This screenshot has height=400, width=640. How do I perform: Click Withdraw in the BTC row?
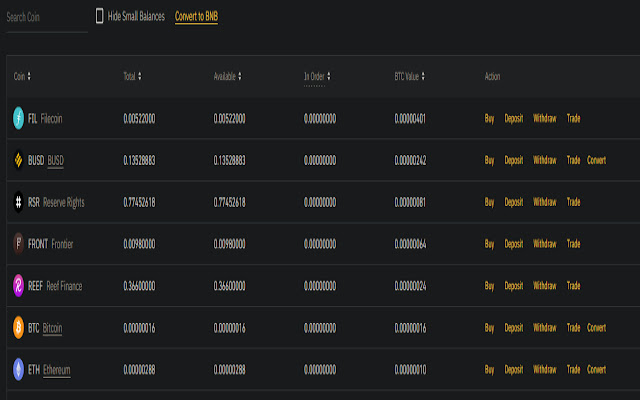[544, 328]
